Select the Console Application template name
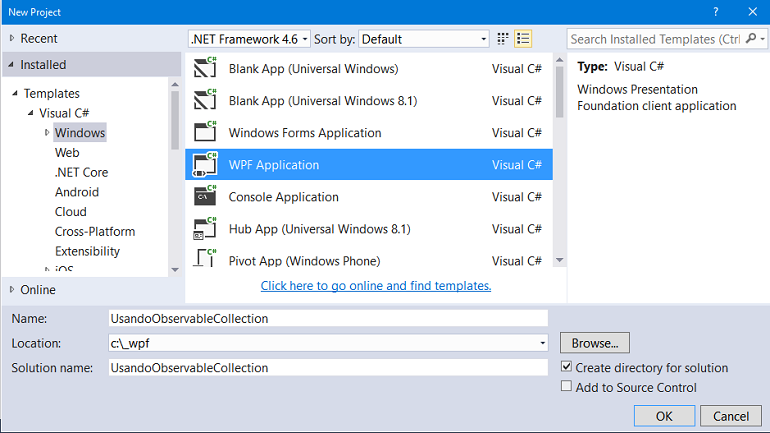Screen dimensions: 770x433 pos(283,197)
